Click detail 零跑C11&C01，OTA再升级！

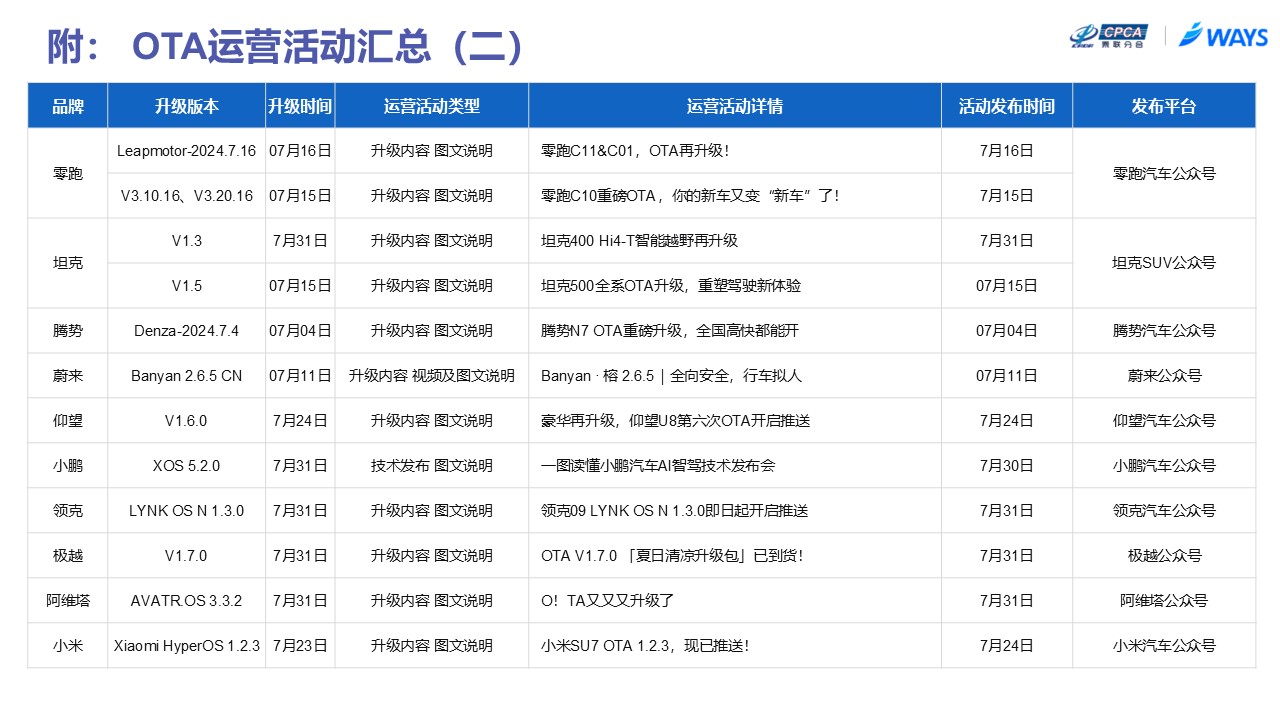635,151
